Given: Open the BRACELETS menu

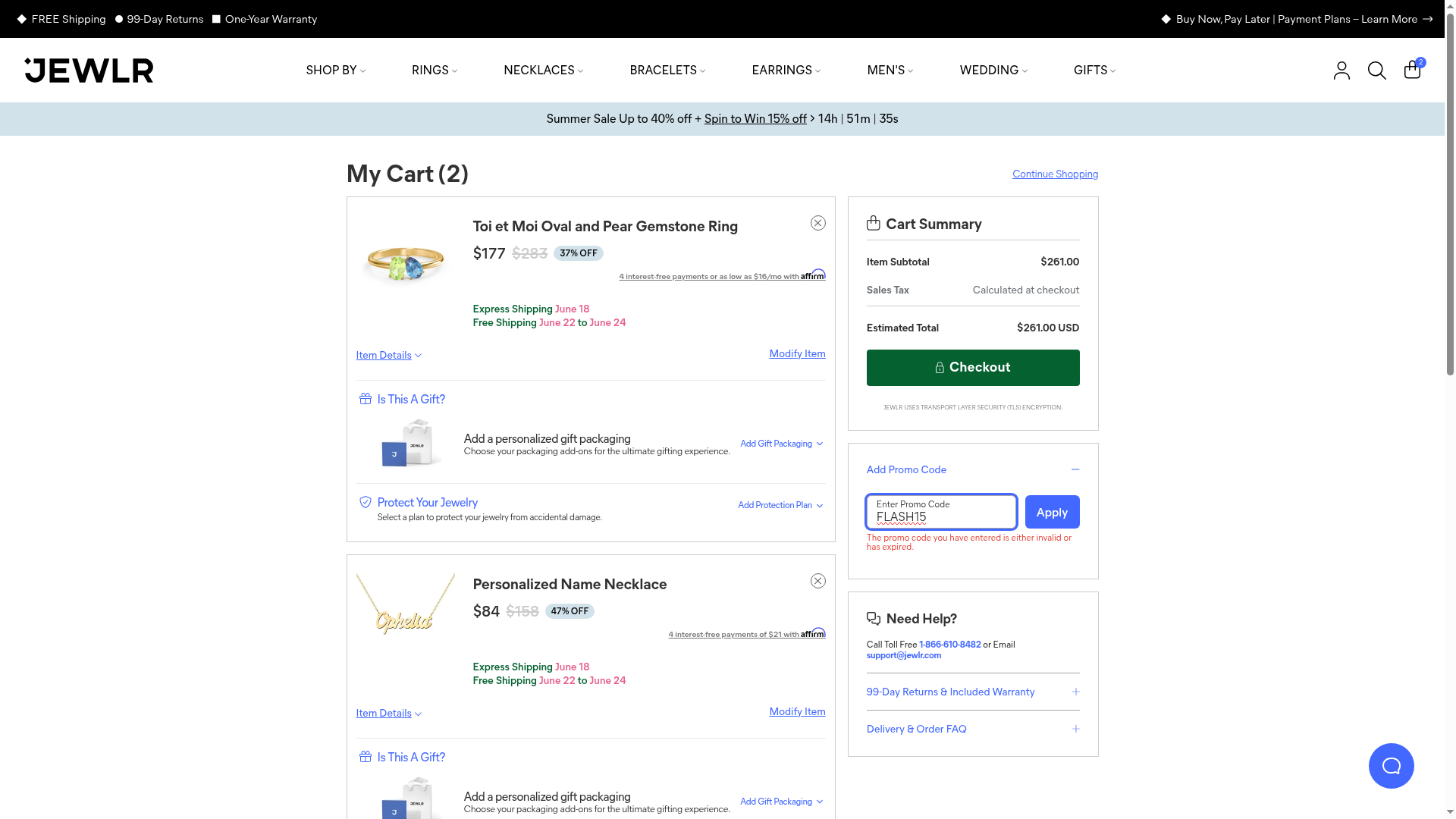Looking at the screenshot, I should [667, 71].
